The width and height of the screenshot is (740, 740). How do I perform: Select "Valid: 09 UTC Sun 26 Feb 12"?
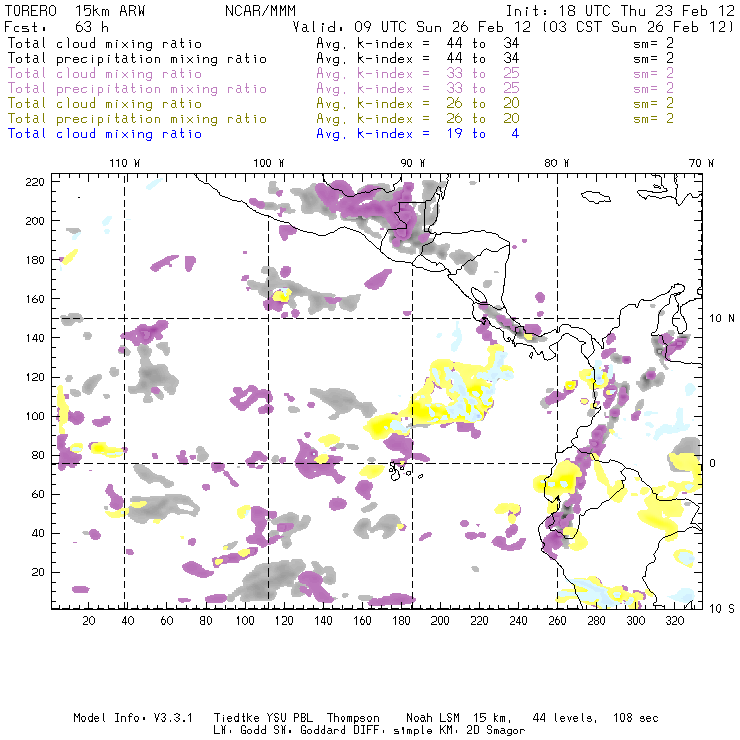pos(412,27)
